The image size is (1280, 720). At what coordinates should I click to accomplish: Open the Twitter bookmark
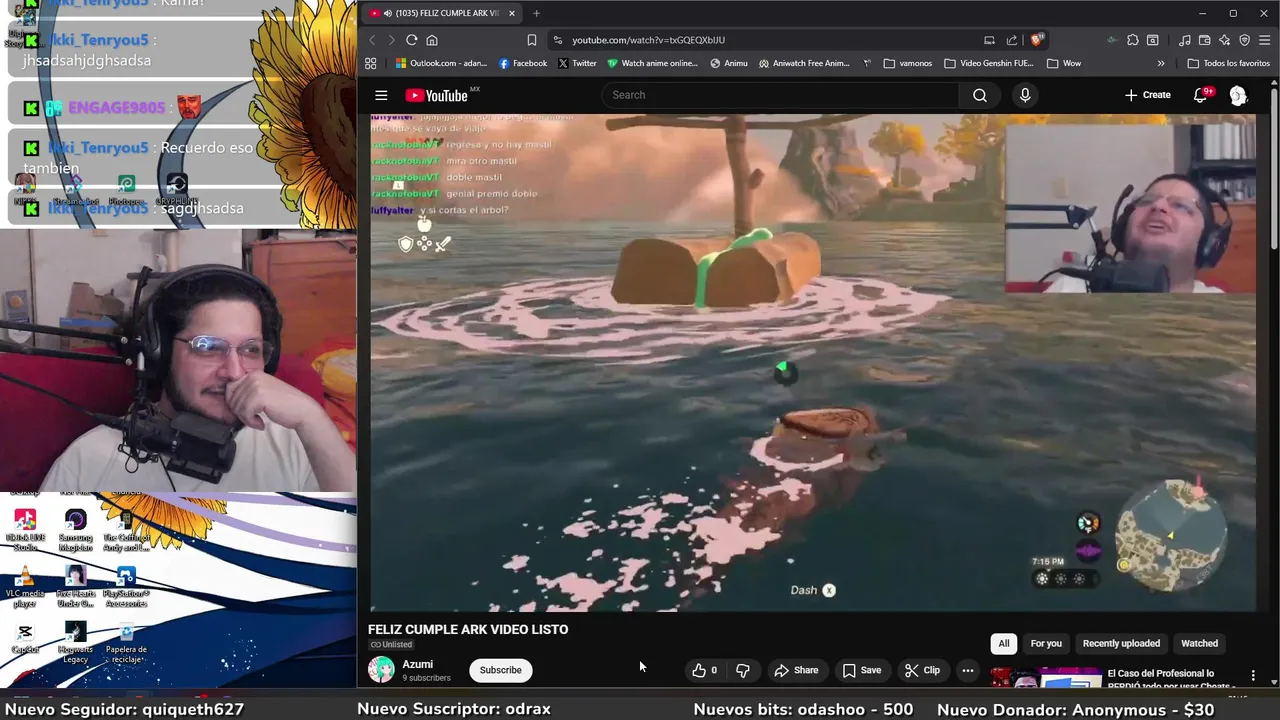577,63
